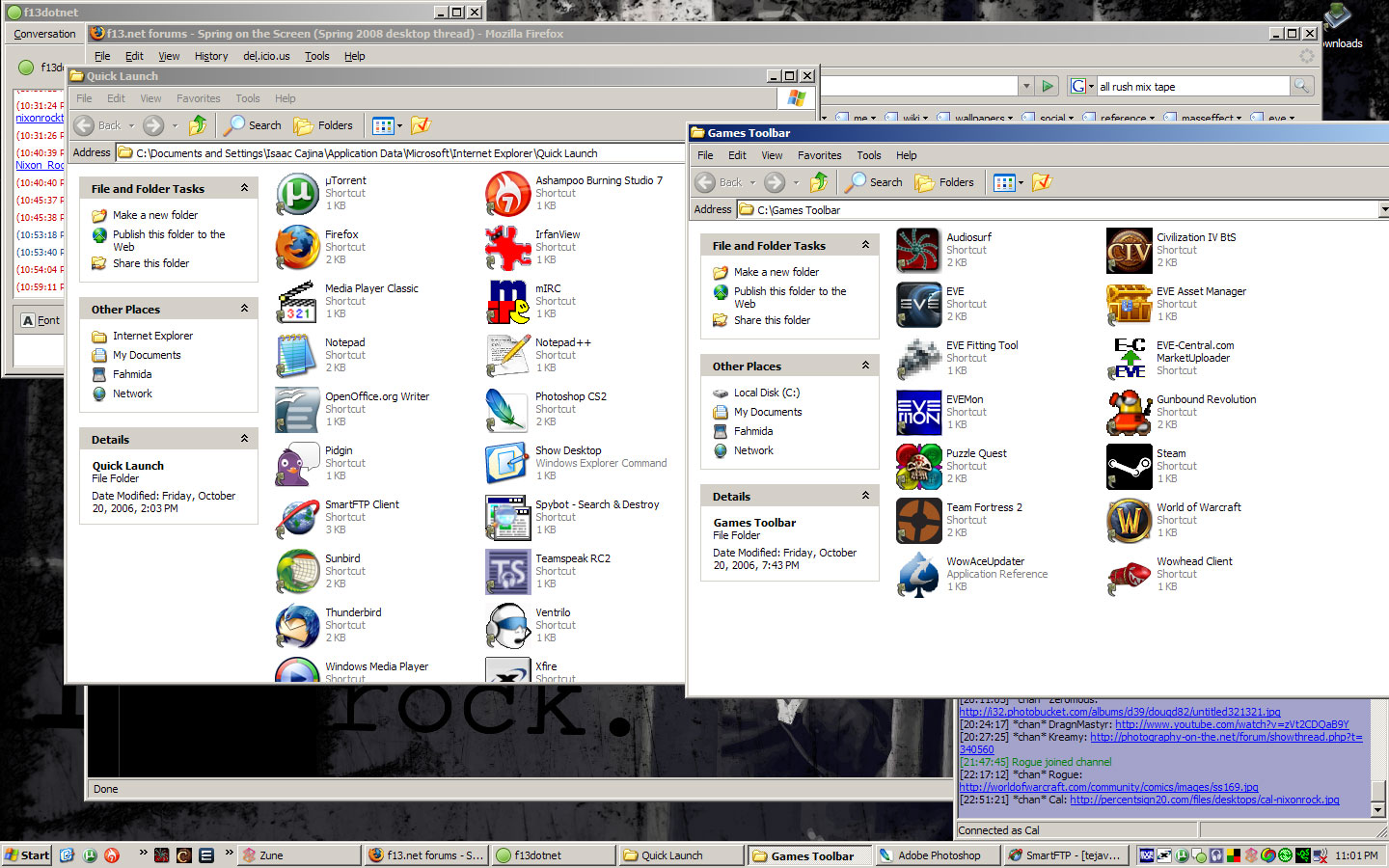Select the Steam shortcut icon
Viewport: 1389px width, 868px height.
click(x=1130, y=466)
